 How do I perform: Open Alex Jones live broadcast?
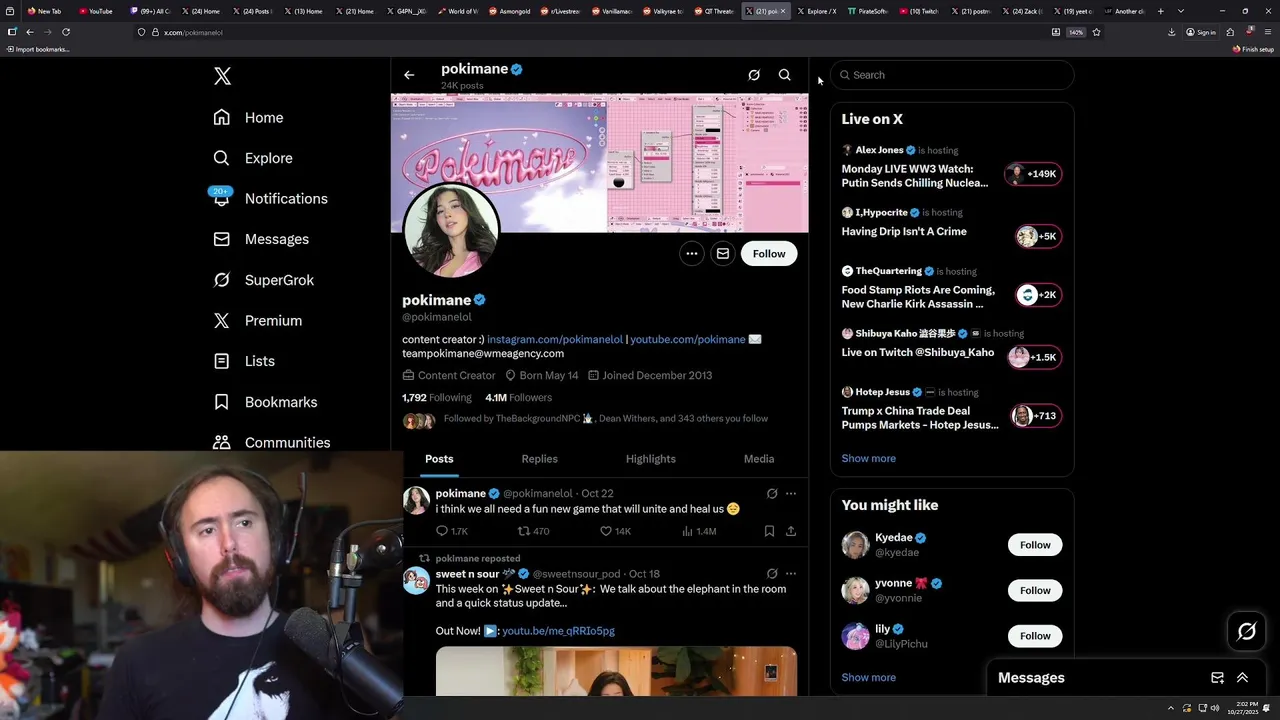951,169
